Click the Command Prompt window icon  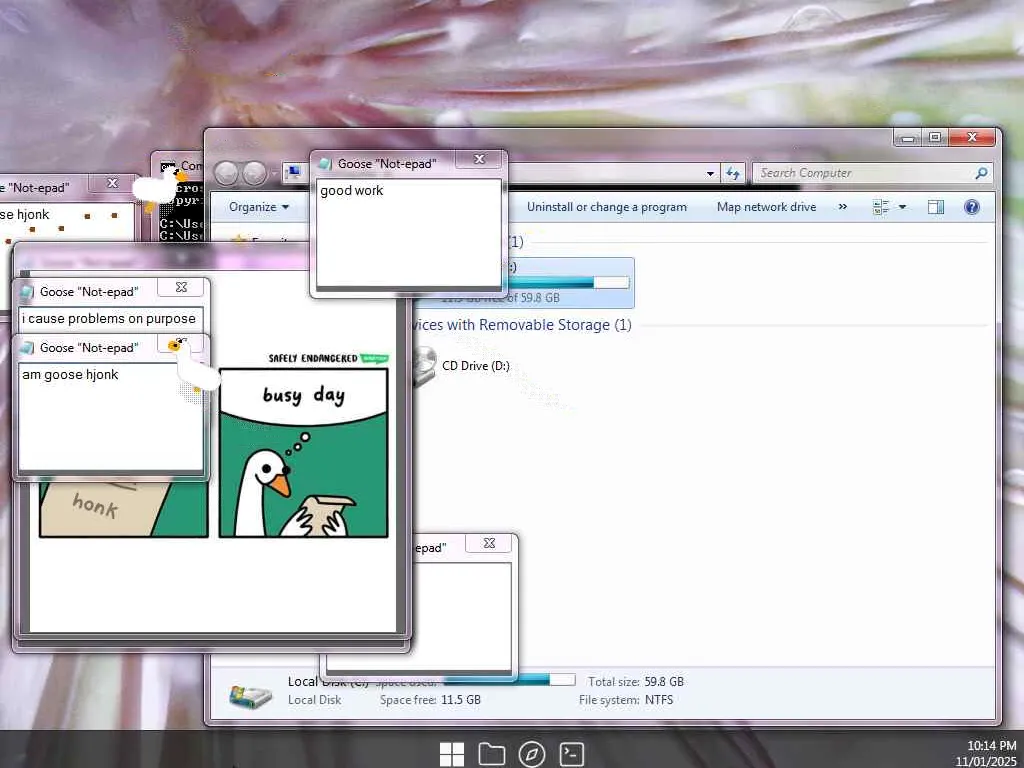pos(167,166)
